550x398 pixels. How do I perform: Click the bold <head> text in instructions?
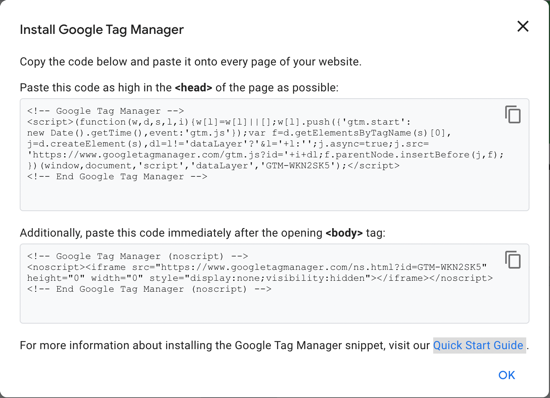(194, 87)
